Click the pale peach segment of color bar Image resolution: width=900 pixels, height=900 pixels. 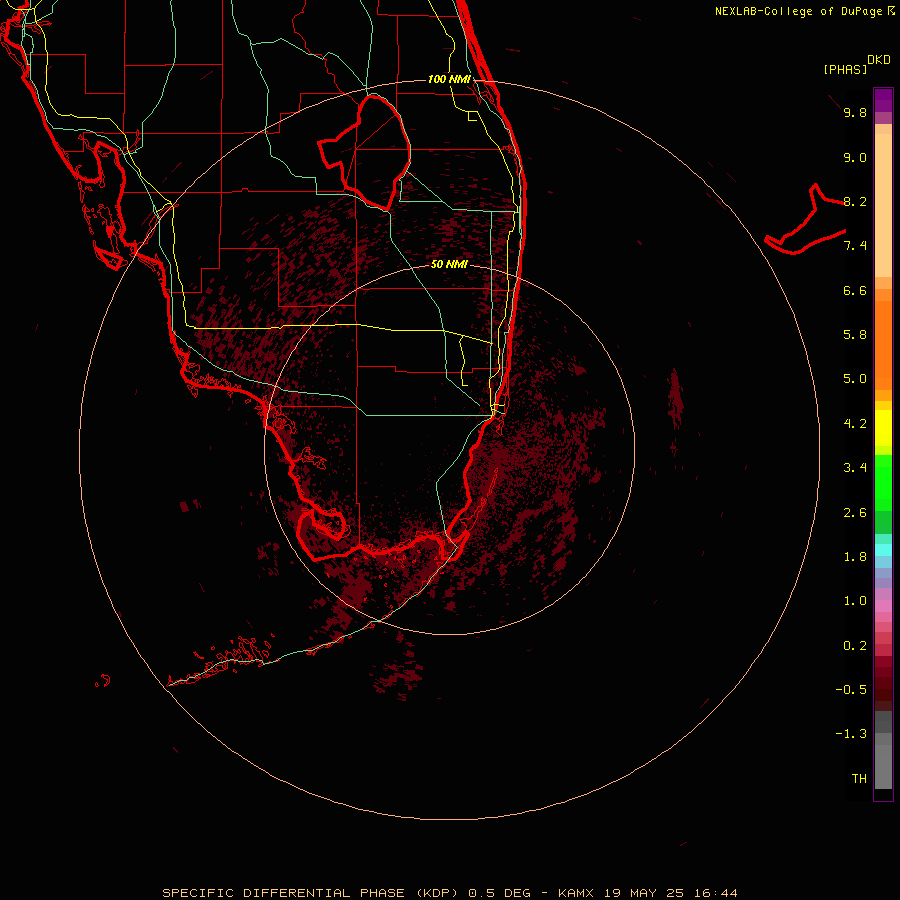point(883,205)
